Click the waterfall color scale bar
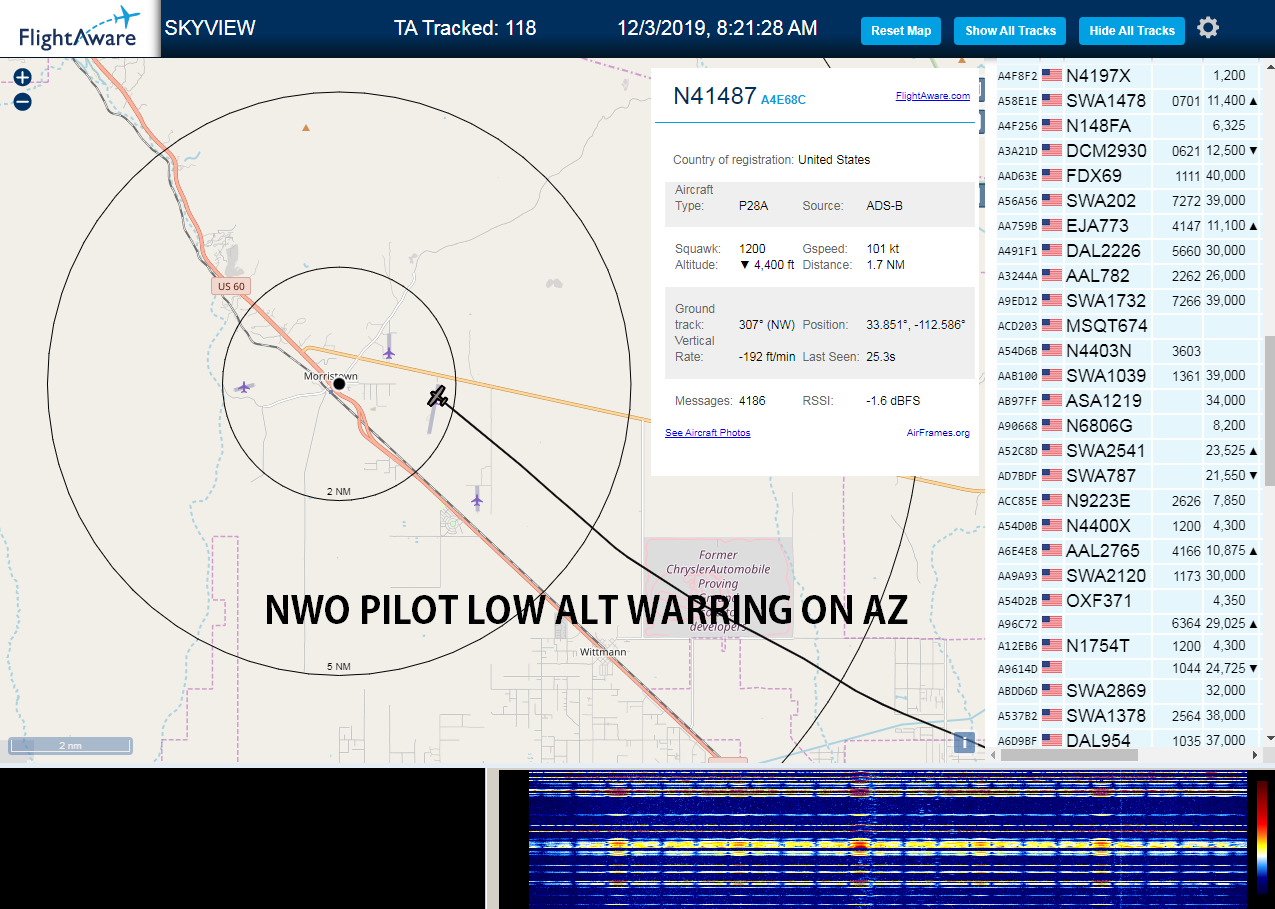Viewport: 1275px width, 909px height. pos(1262,837)
